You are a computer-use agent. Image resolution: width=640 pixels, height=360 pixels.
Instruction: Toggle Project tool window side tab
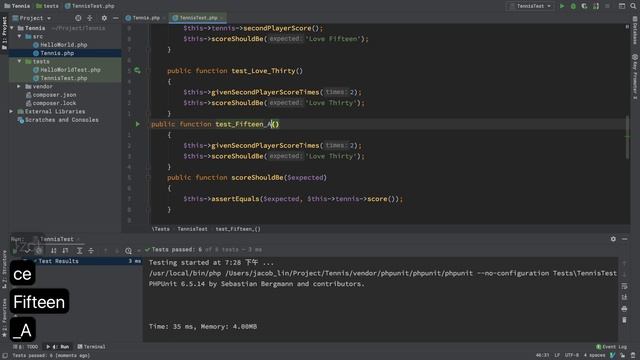(x=4, y=33)
